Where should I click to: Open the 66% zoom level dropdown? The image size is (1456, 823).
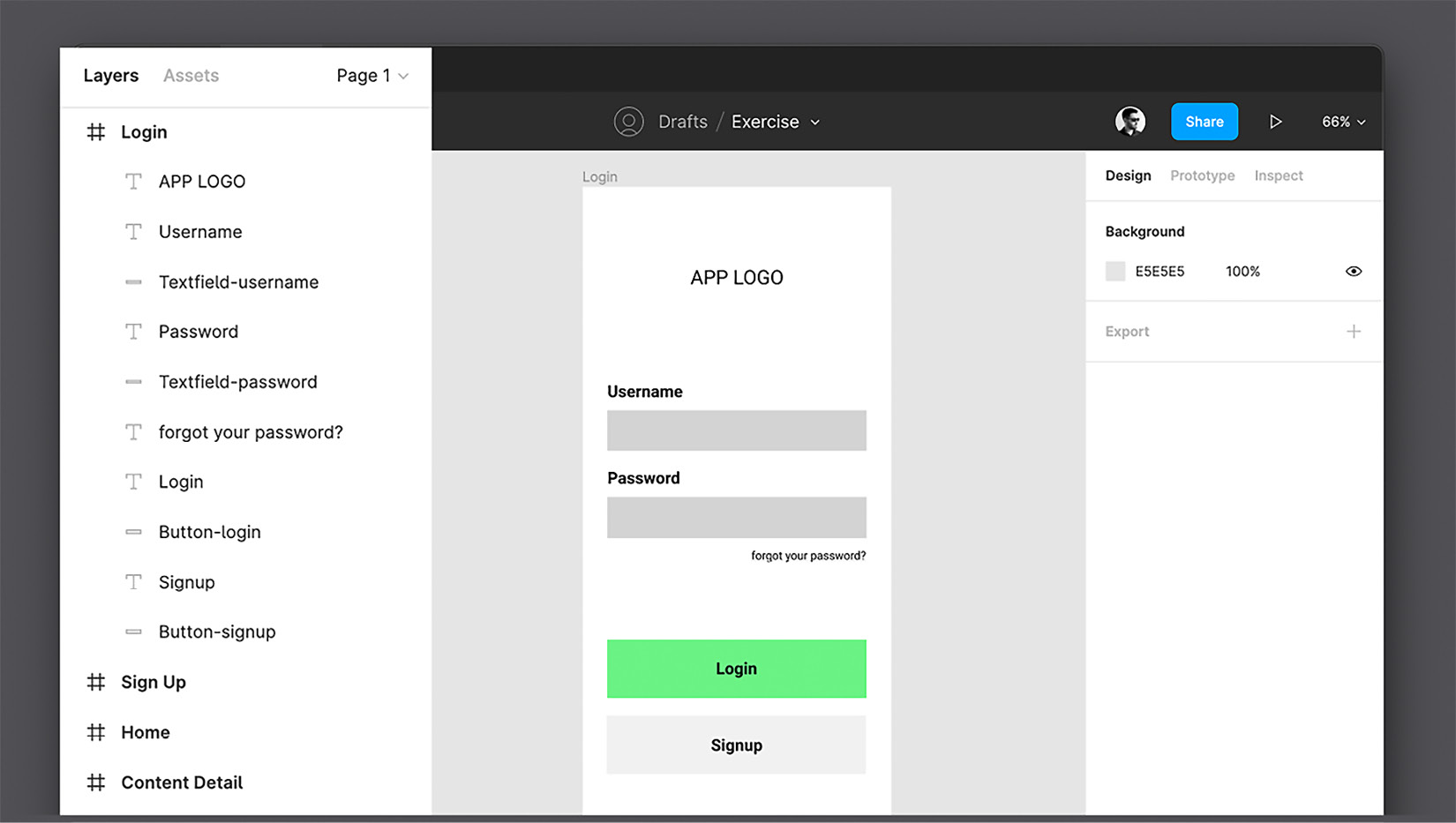click(1342, 122)
